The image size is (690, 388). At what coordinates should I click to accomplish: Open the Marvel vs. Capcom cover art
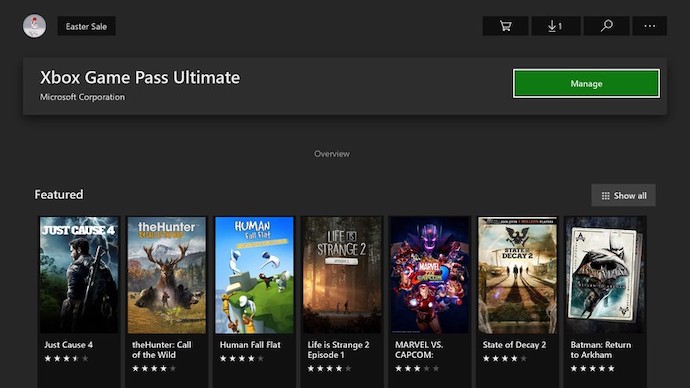(429, 275)
